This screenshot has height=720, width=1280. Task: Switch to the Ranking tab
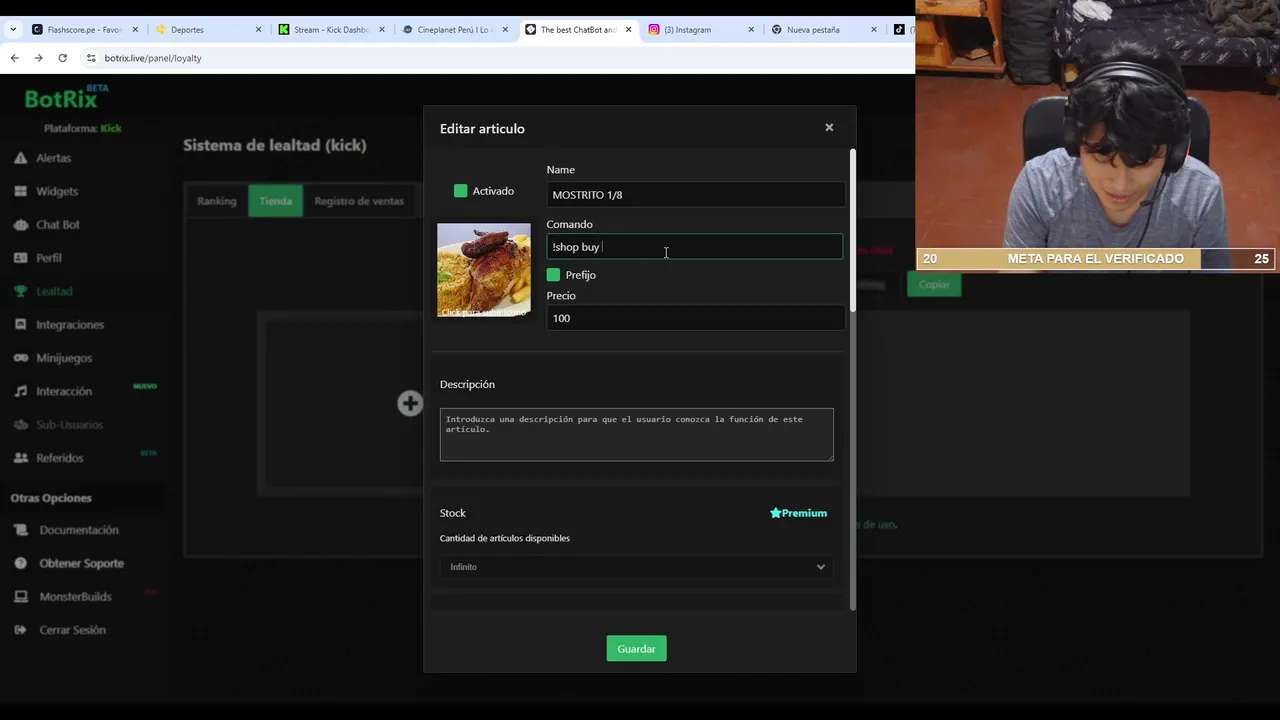pos(216,201)
